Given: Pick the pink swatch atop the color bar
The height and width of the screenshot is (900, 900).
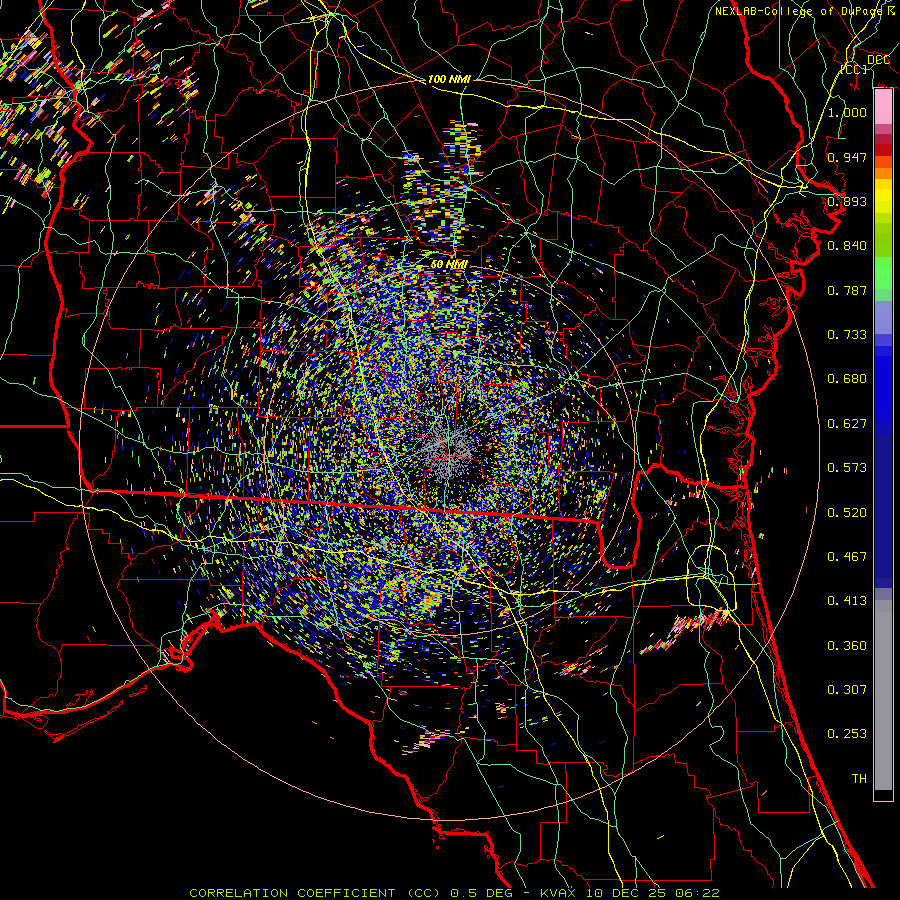Looking at the screenshot, I should click(x=883, y=106).
